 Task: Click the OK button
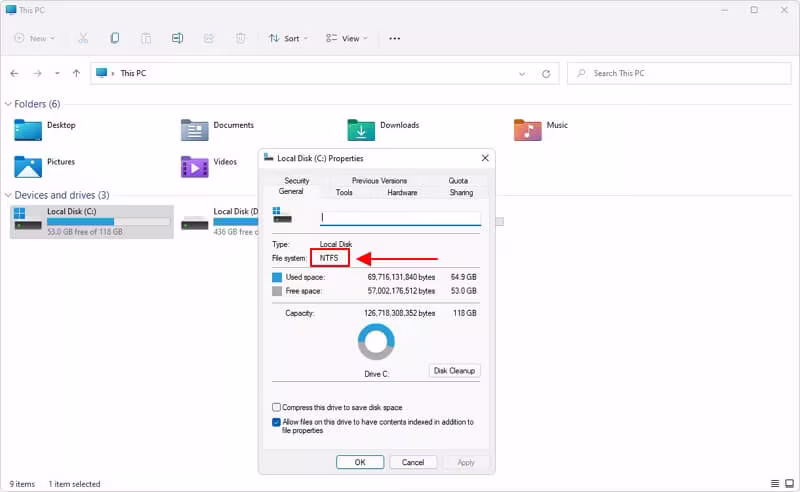360,462
